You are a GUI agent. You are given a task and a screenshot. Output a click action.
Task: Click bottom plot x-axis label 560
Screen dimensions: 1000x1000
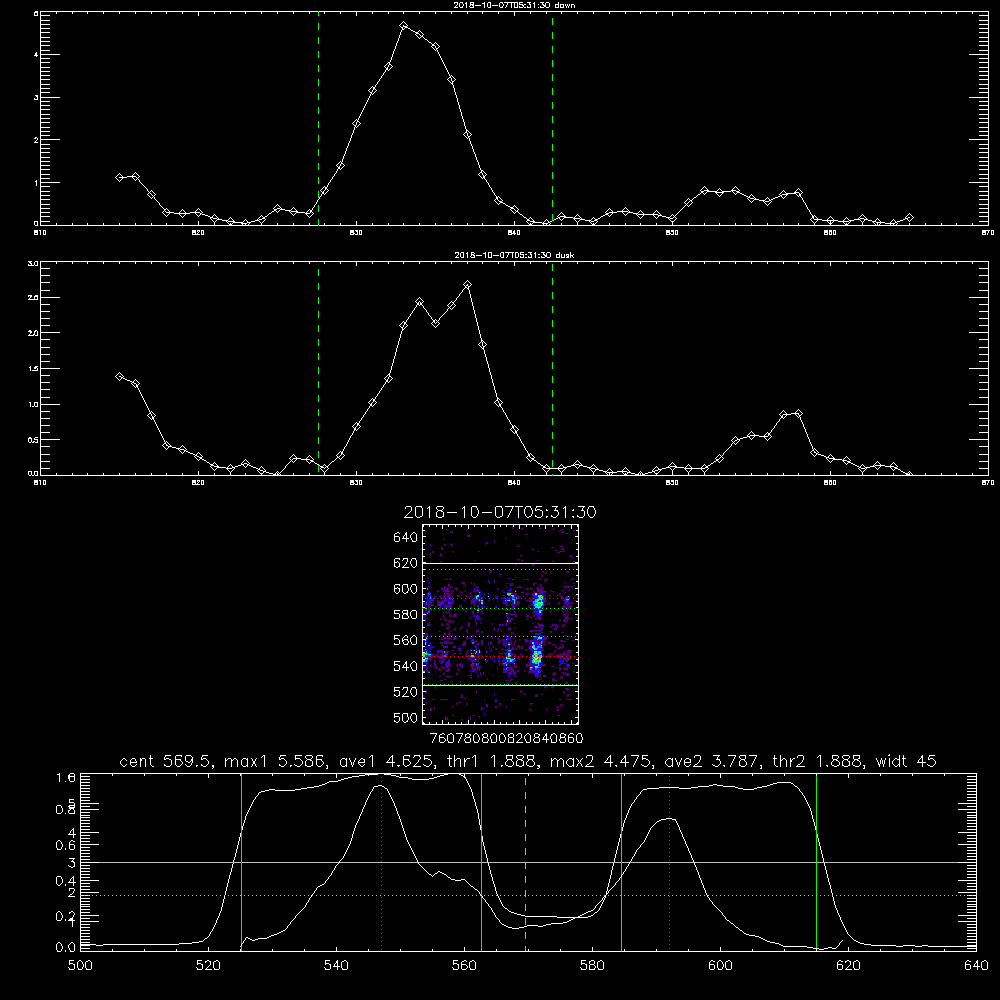(x=464, y=966)
